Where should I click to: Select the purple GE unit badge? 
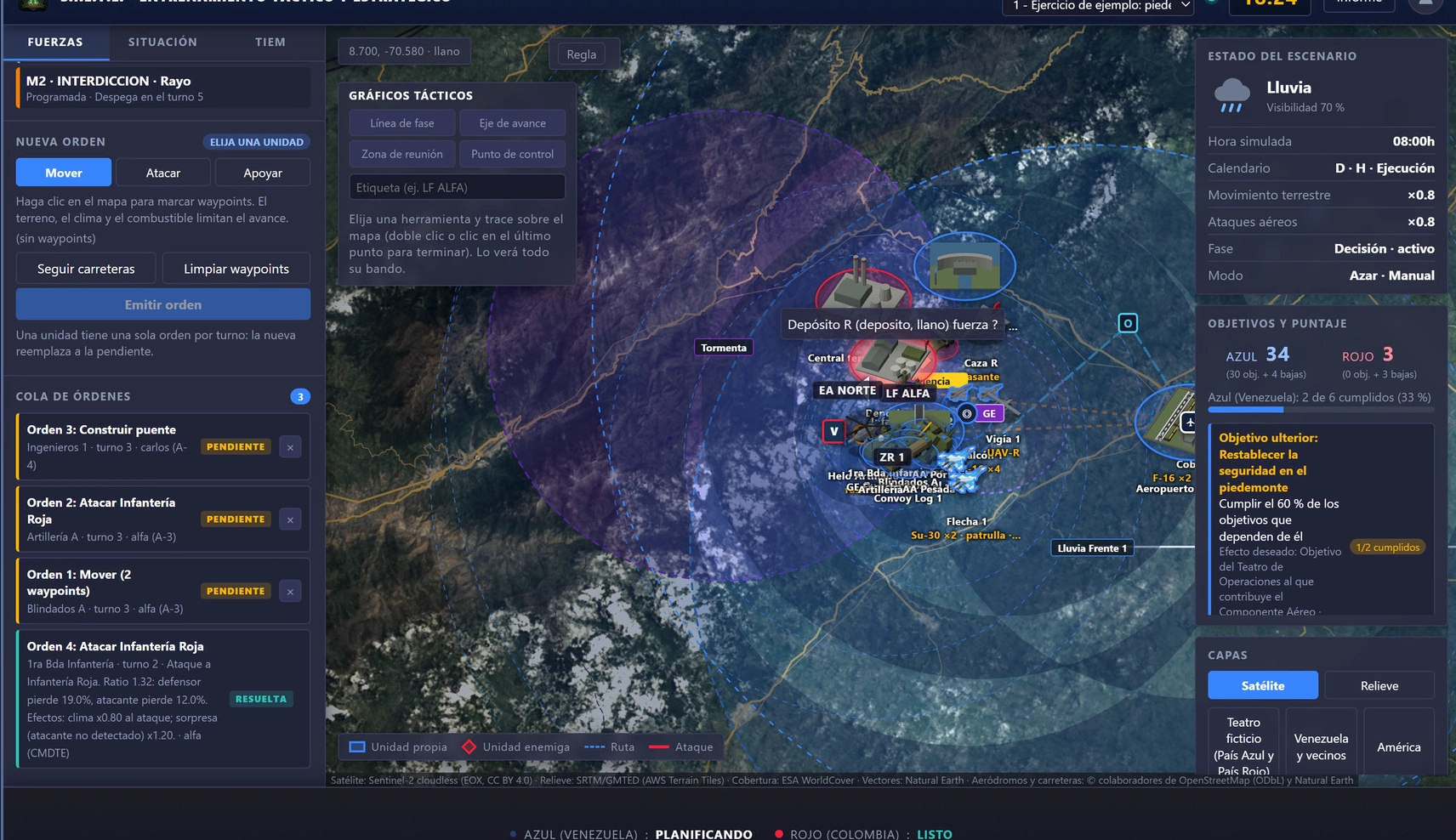point(989,413)
